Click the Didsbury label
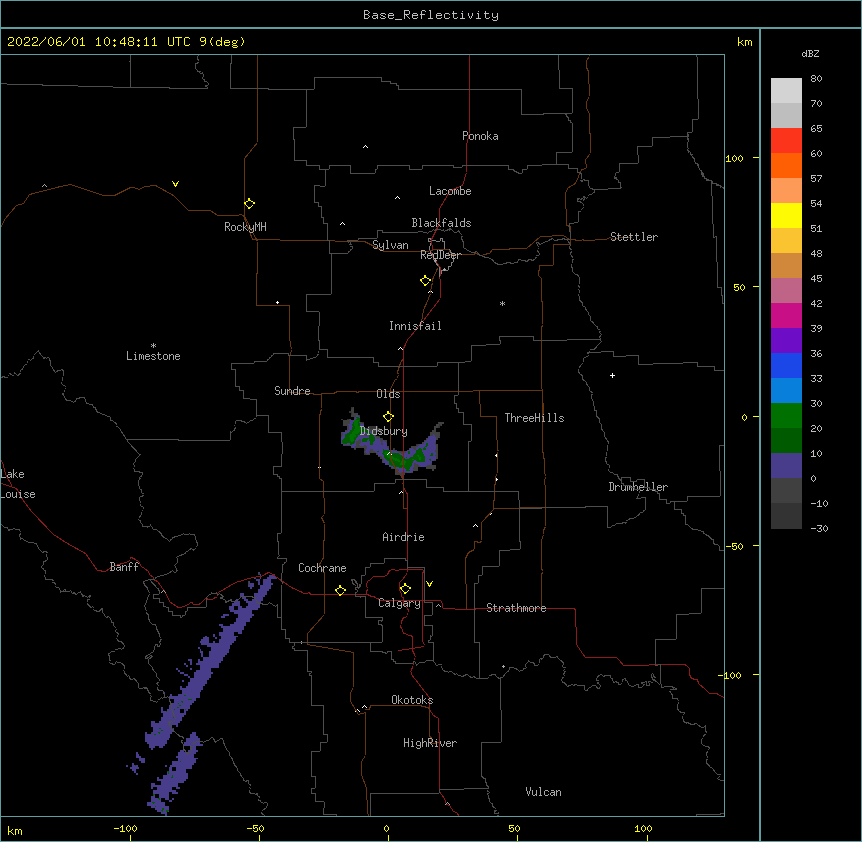The width and height of the screenshot is (862, 842). (x=384, y=431)
